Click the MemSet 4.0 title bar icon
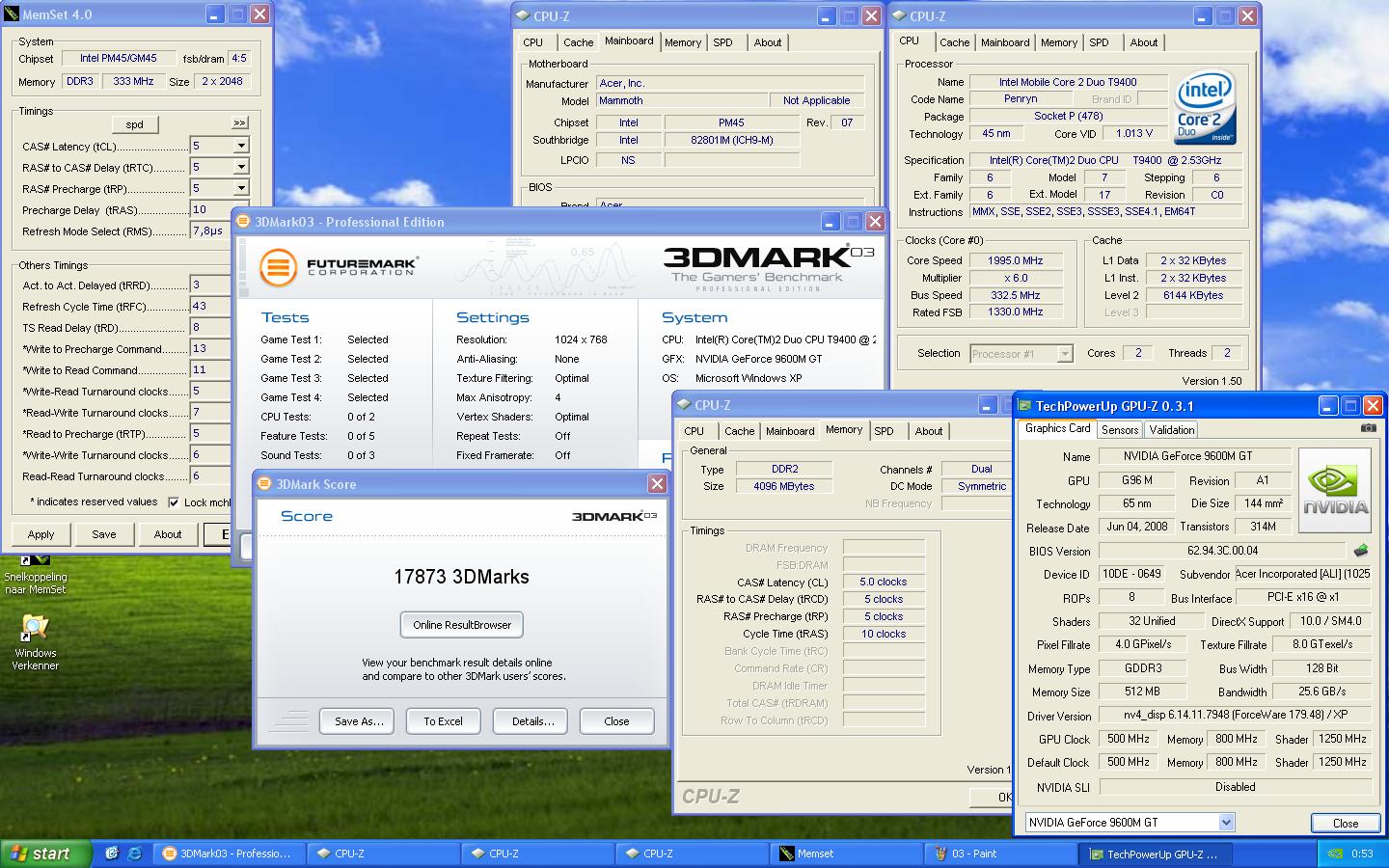Image resolution: width=1389 pixels, height=868 pixels. (x=11, y=14)
